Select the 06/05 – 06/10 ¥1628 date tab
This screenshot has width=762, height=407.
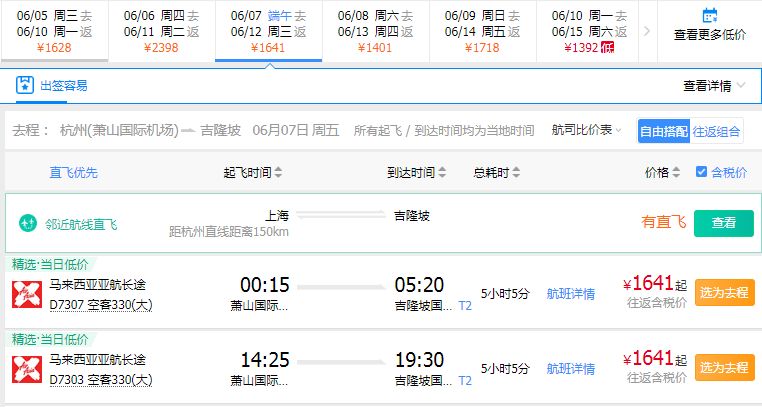[x=54, y=31]
